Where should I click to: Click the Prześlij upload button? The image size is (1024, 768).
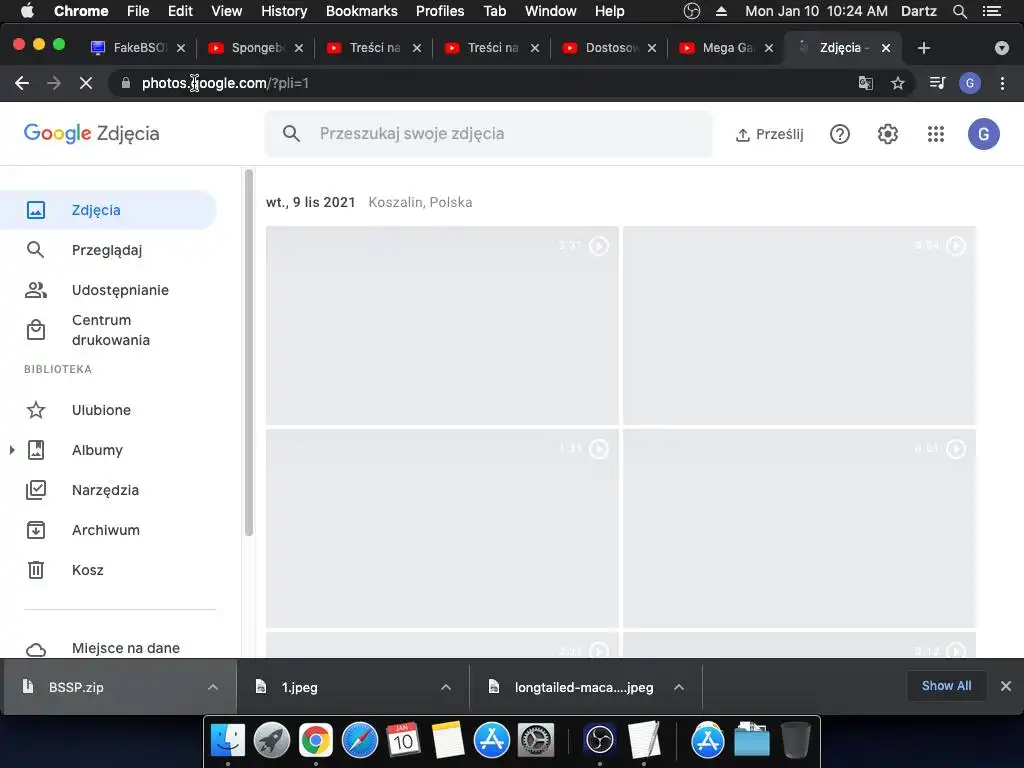point(769,134)
